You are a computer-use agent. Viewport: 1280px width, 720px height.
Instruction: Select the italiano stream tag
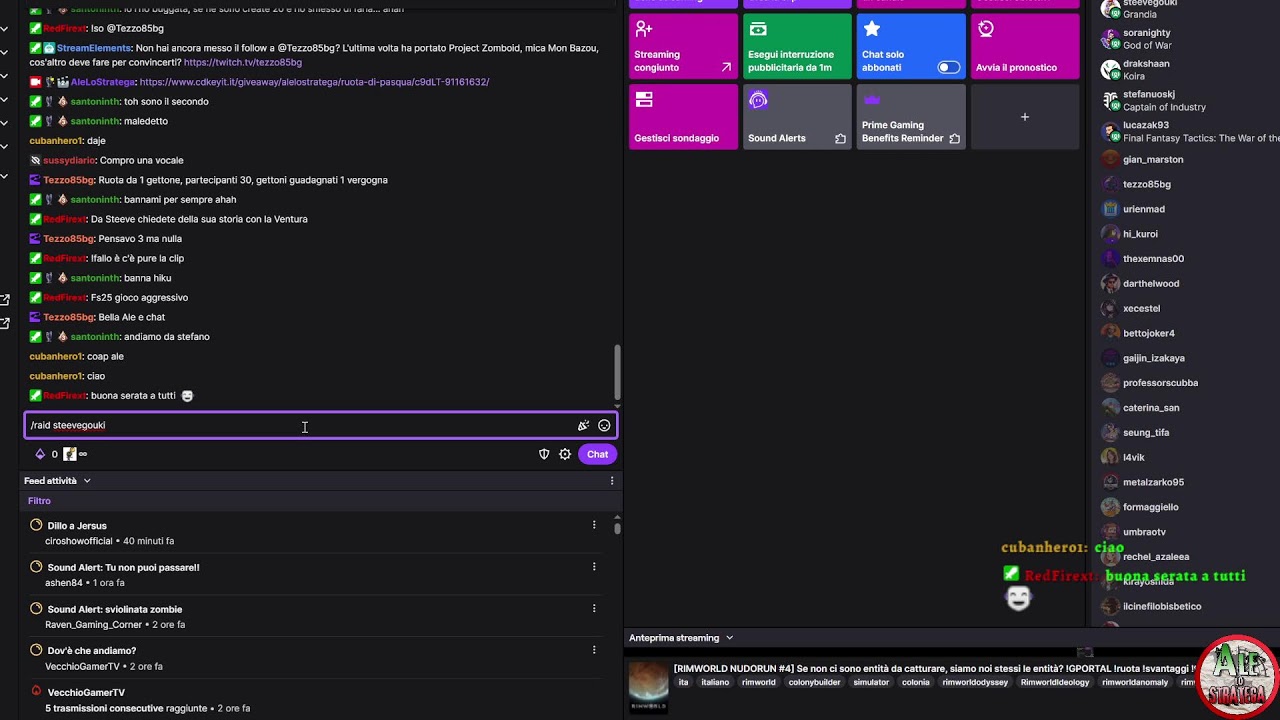(x=715, y=682)
